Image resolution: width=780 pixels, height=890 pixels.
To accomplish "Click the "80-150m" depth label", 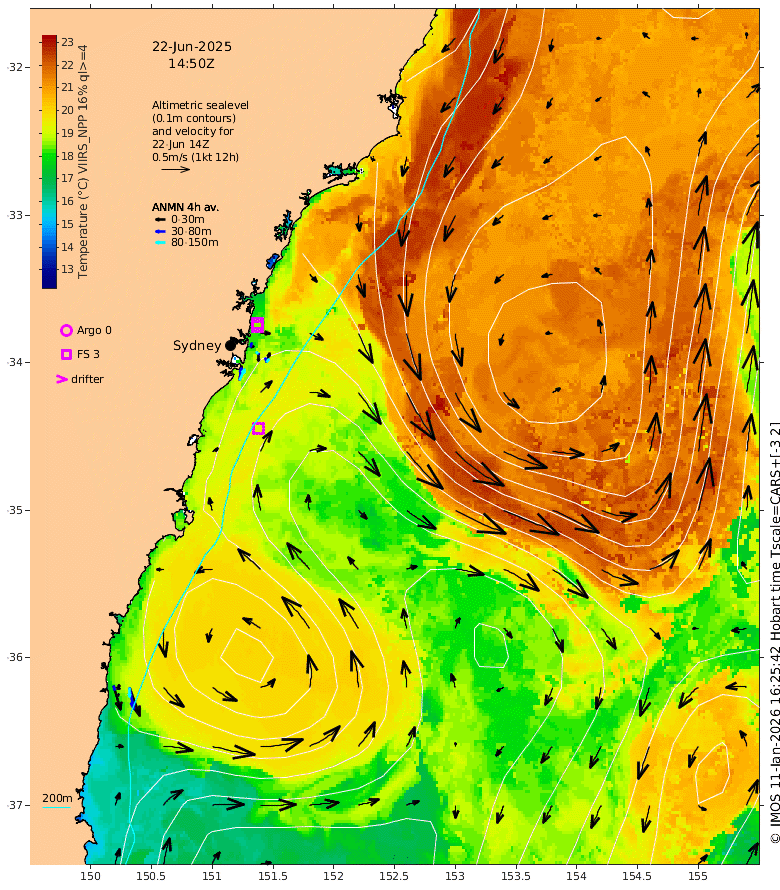I will click(x=195, y=242).
